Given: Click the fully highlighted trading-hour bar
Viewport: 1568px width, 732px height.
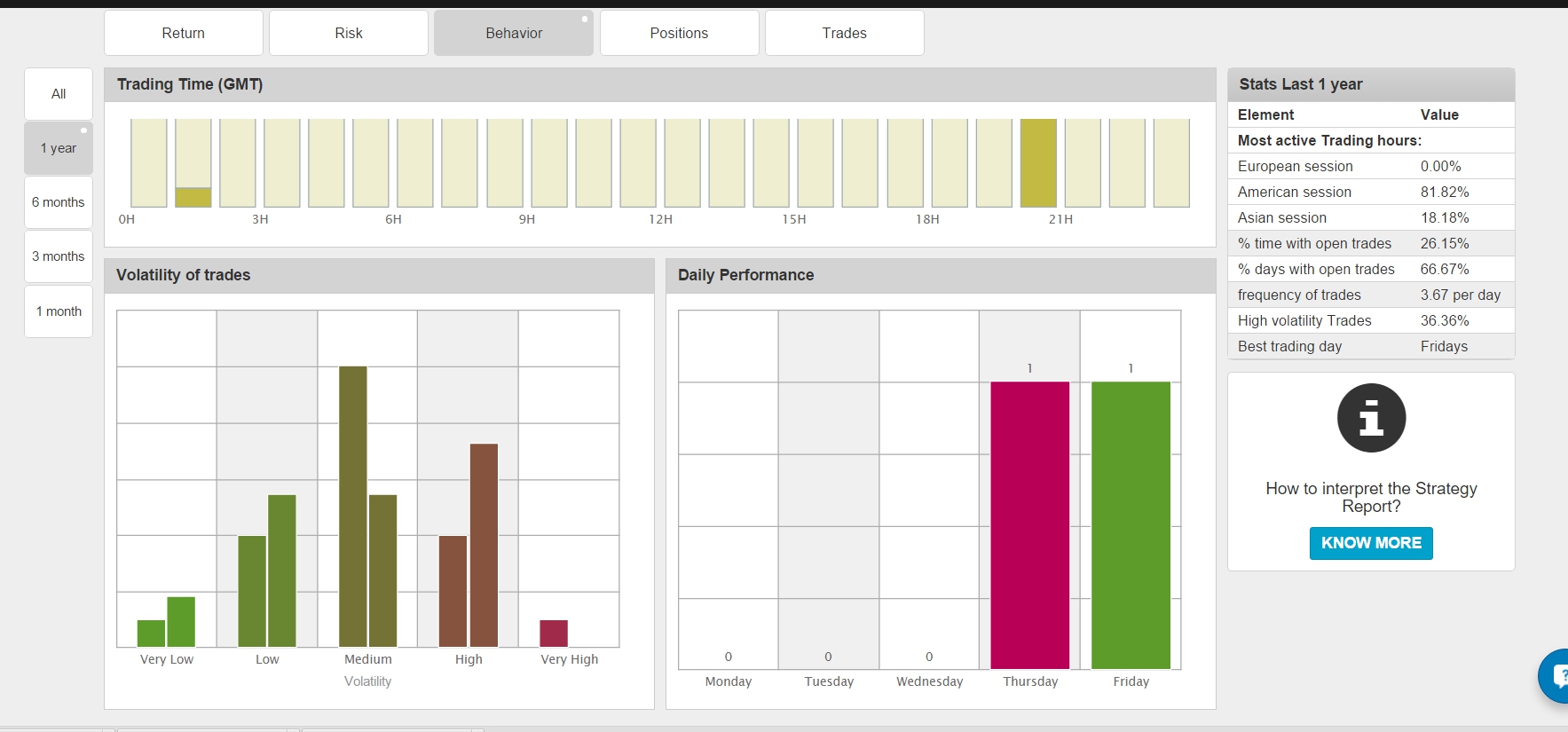Looking at the screenshot, I should [x=1038, y=163].
